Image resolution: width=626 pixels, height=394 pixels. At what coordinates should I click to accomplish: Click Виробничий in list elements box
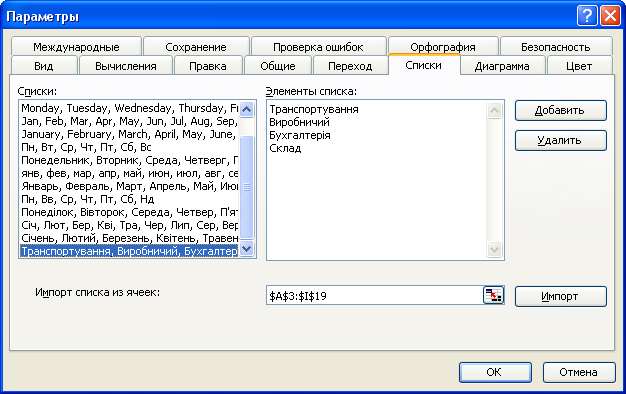pos(299,122)
